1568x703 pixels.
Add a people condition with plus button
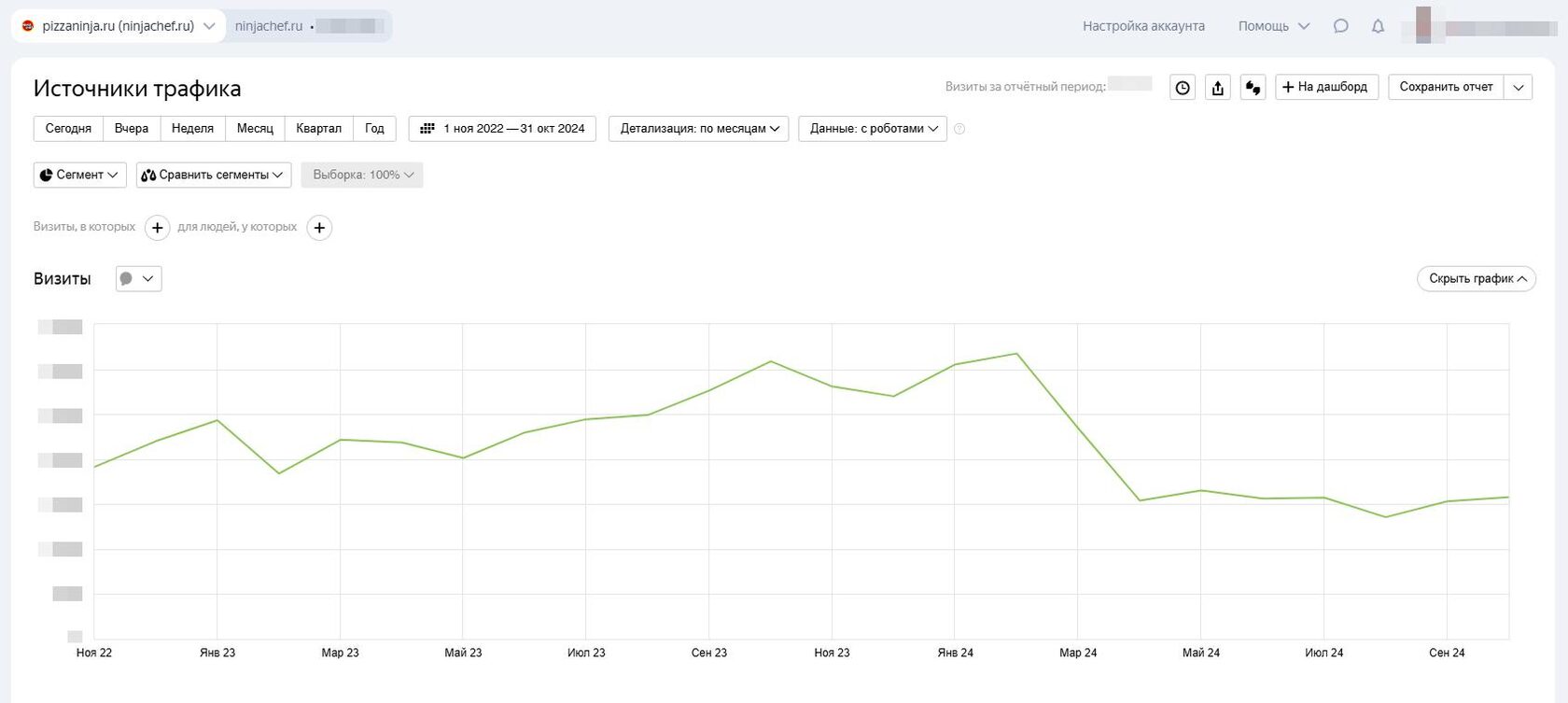(319, 228)
